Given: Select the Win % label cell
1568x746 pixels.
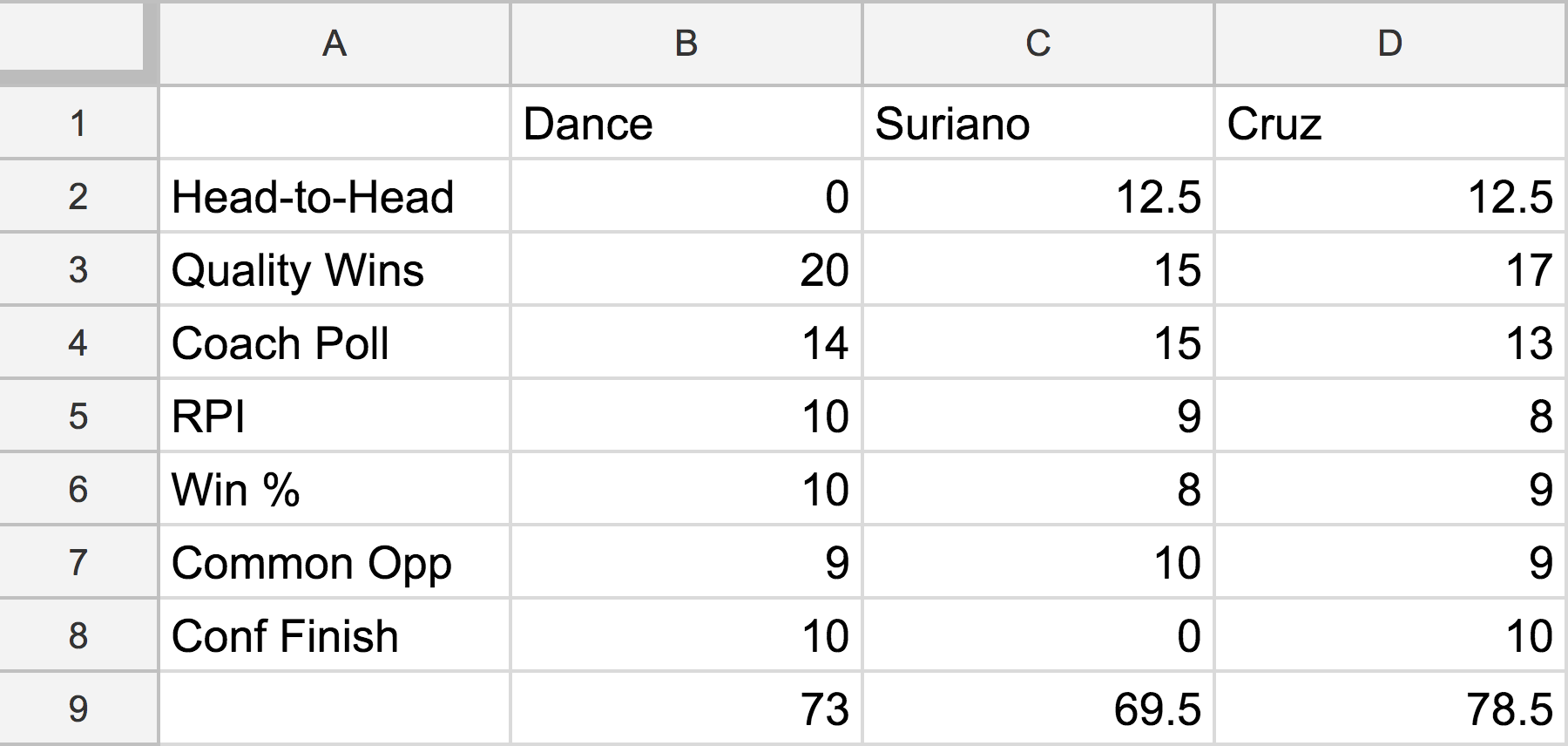Looking at the screenshot, I should tap(335, 489).
